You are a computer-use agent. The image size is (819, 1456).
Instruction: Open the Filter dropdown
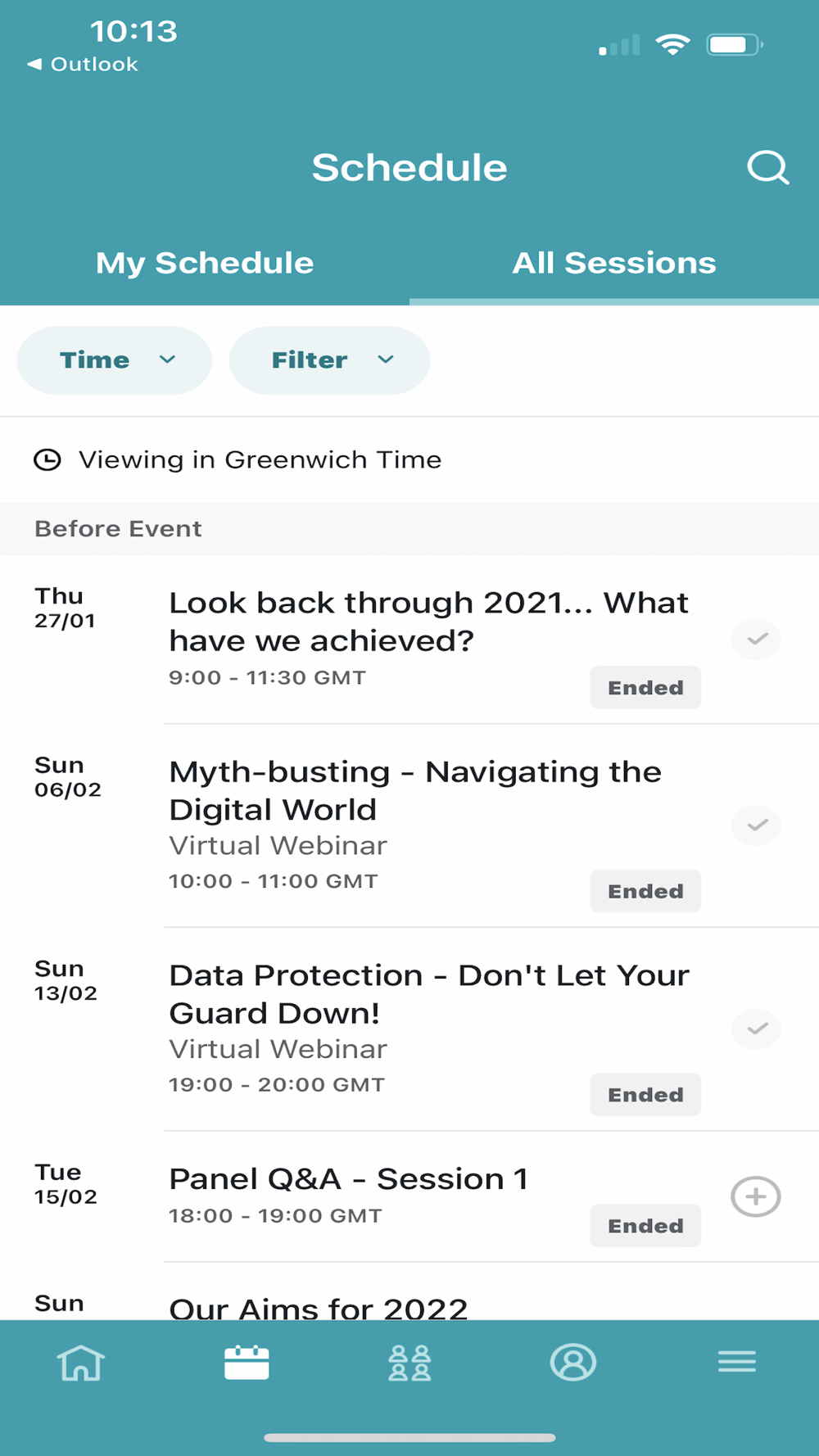coord(329,360)
